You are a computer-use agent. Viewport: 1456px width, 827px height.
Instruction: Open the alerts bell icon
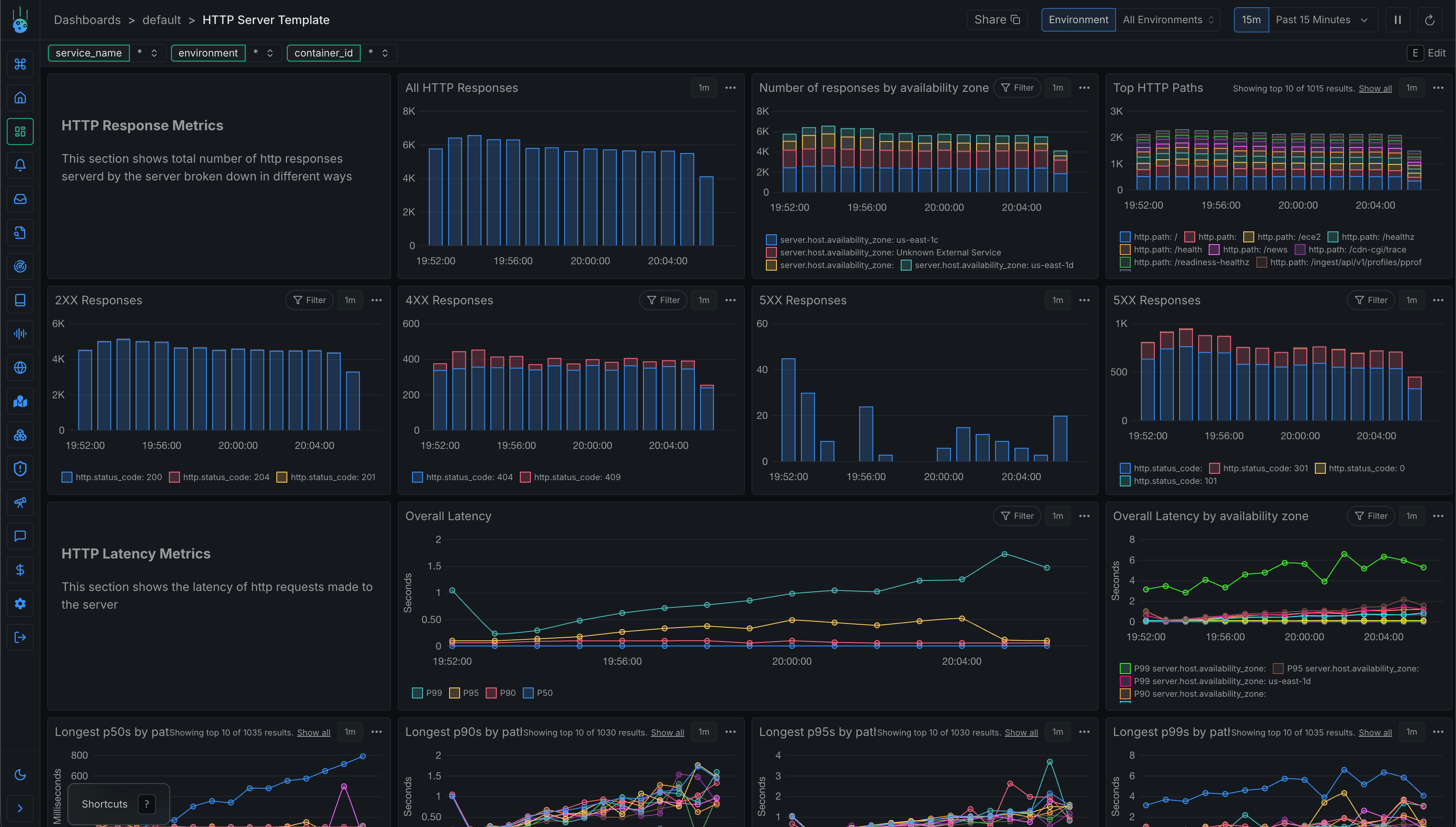pos(21,165)
